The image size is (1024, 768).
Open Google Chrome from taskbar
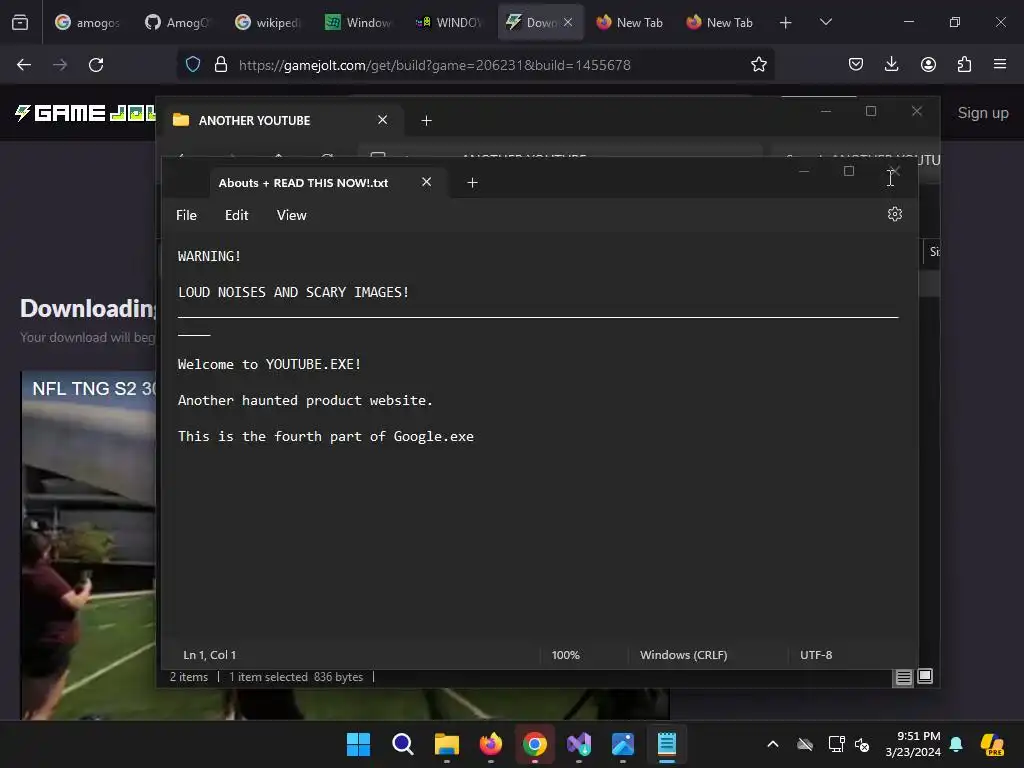coord(535,744)
